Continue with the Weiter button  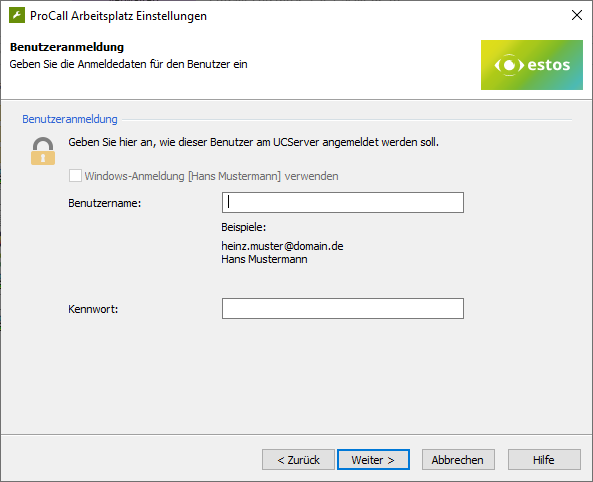pyautogui.click(x=373, y=460)
